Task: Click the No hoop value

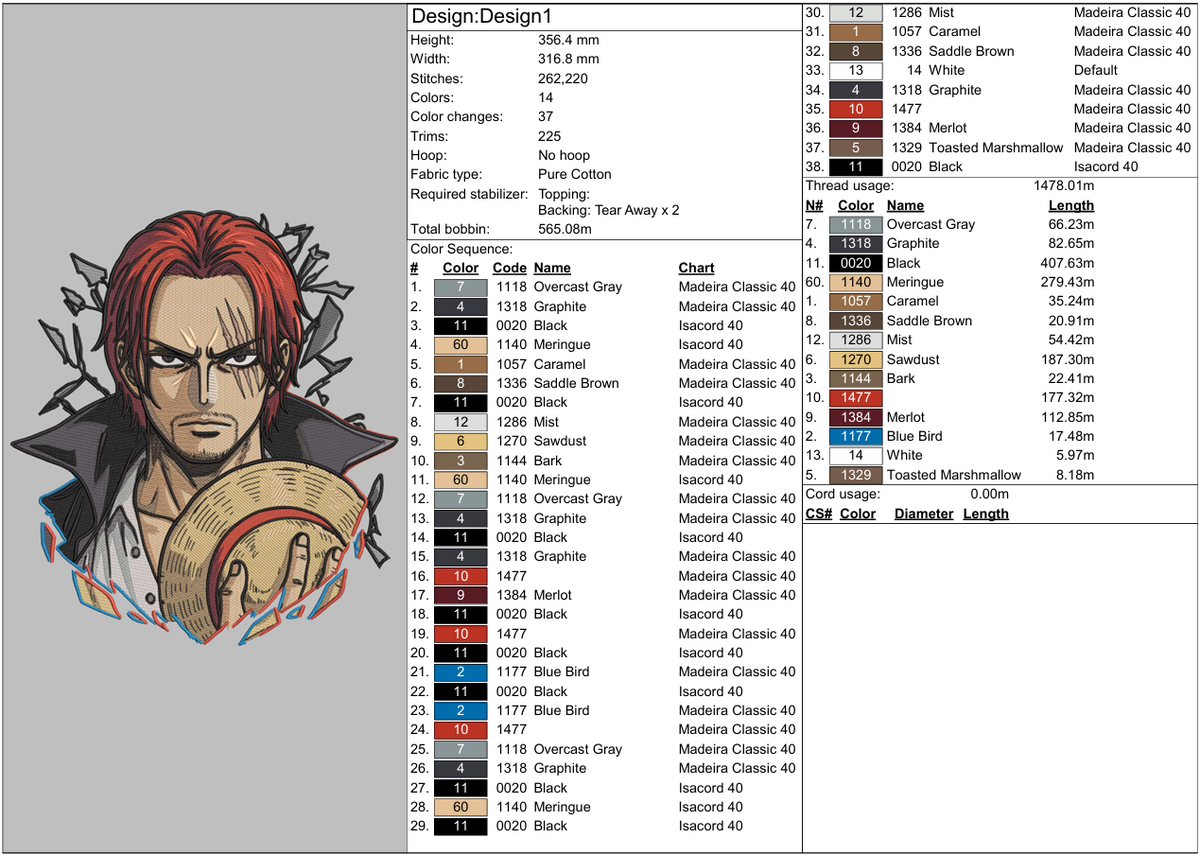Action: 564,155
